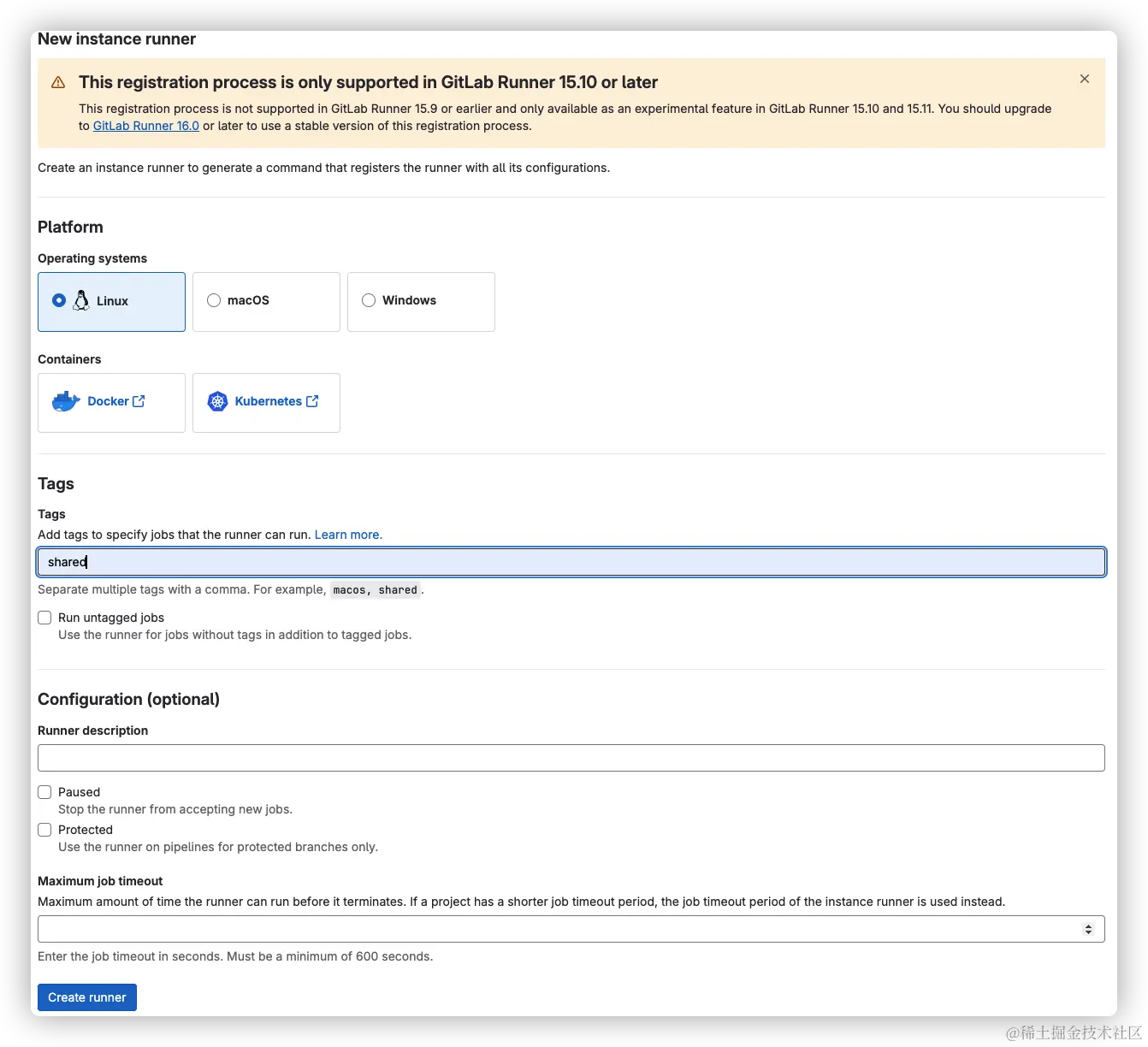Image resolution: width=1148 pixels, height=1047 pixels.
Task: Open the GitLab Runner 16.0 link
Action: click(146, 126)
